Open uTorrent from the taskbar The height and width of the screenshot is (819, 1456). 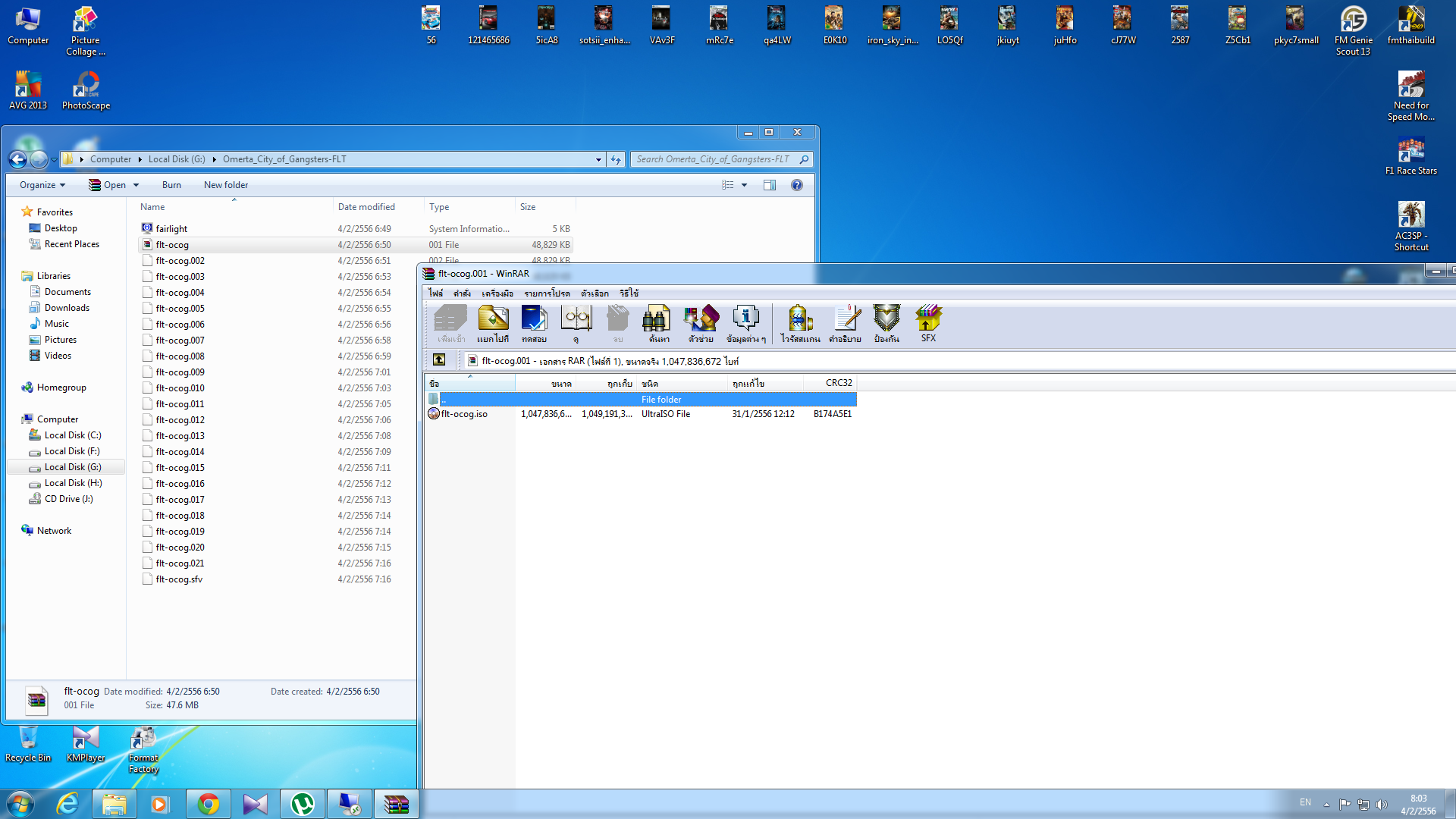pyautogui.click(x=303, y=804)
